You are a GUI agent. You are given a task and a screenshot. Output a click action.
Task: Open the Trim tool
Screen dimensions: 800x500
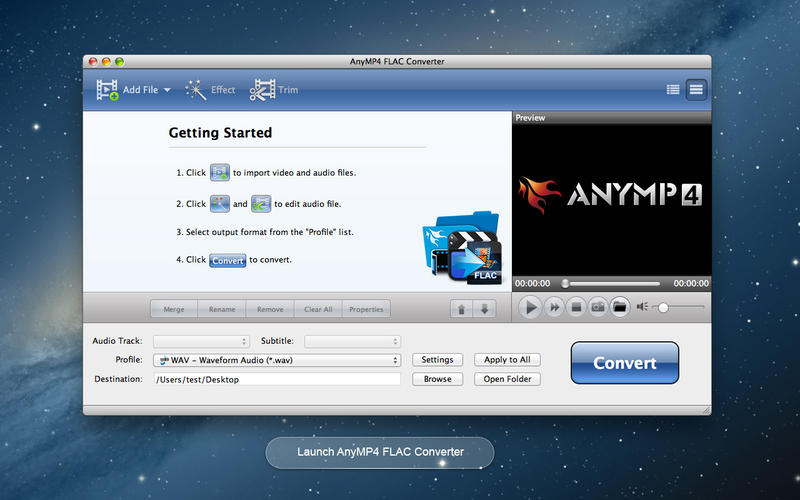273,90
